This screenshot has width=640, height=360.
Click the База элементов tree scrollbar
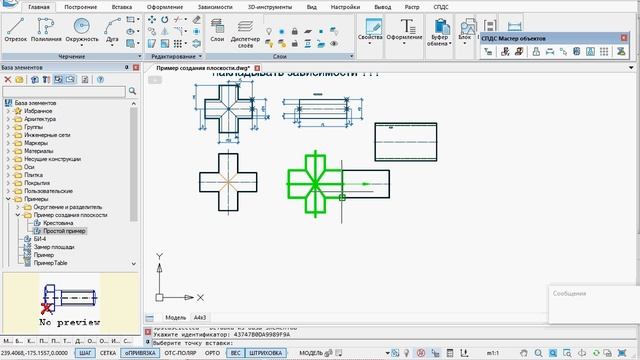tap(133, 163)
